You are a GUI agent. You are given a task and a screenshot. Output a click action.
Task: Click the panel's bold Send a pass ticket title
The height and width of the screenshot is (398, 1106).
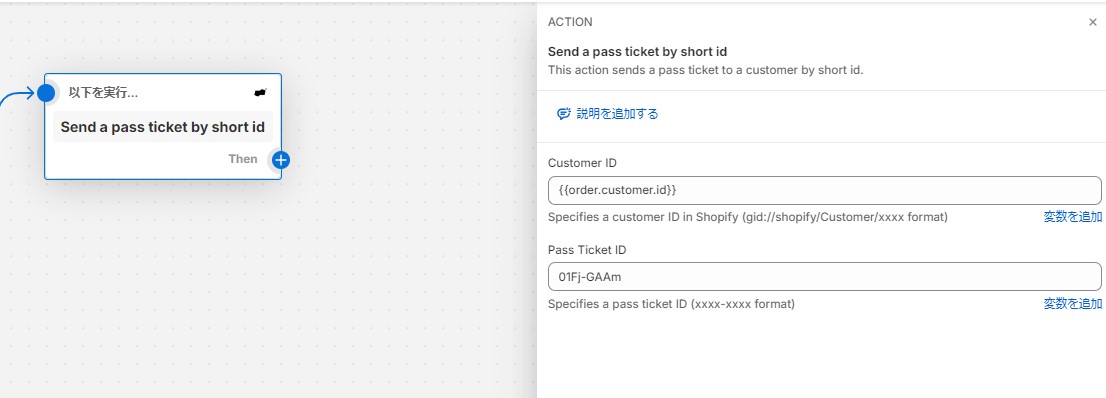638,52
